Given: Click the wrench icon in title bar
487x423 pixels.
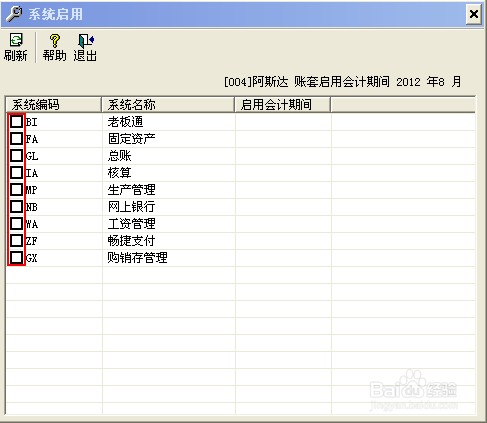Looking at the screenshot, I should click(x=14, y=14).
